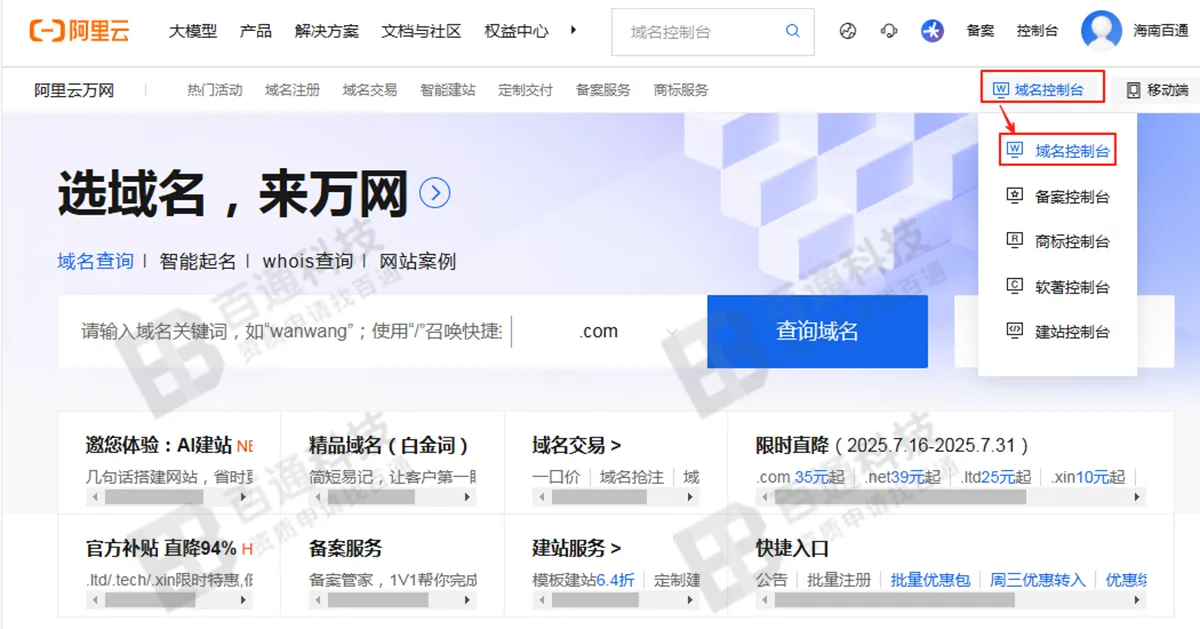Open the 权益中心 top menu
Image resolution: width=1200 pixels, height=629 pixels.
[x=517, y=31]
